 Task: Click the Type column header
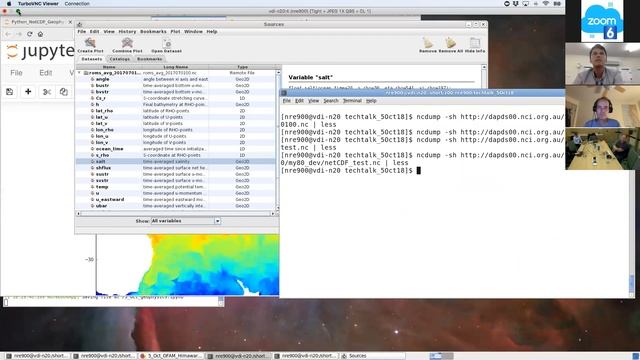coord(242,67)
